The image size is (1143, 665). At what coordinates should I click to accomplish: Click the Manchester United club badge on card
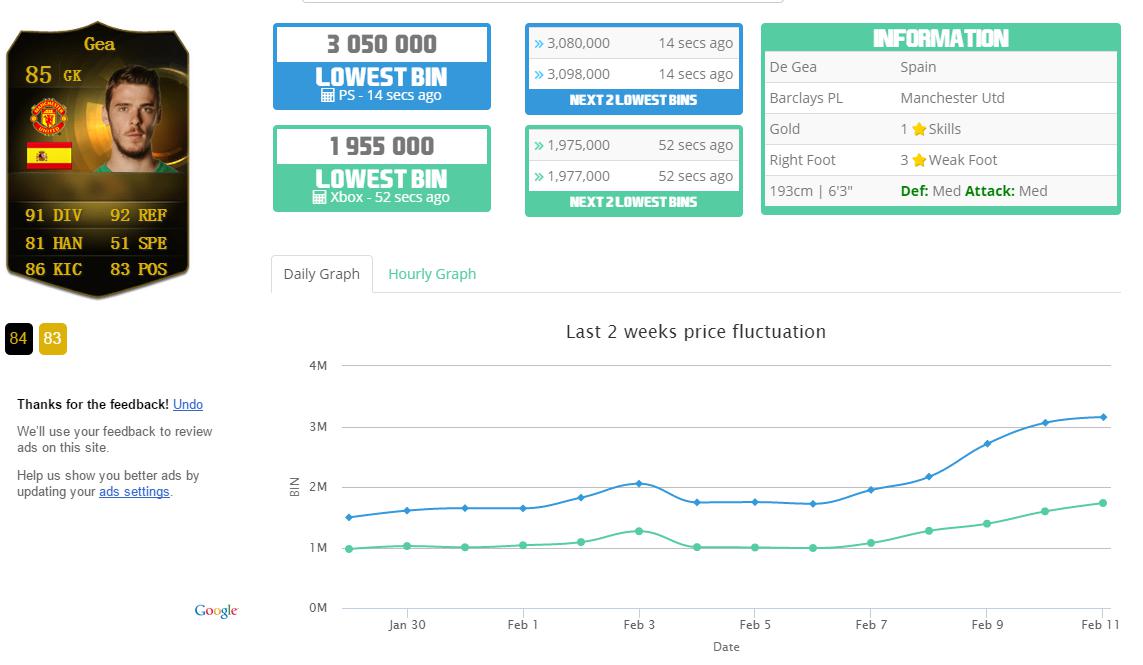(49, 117)
